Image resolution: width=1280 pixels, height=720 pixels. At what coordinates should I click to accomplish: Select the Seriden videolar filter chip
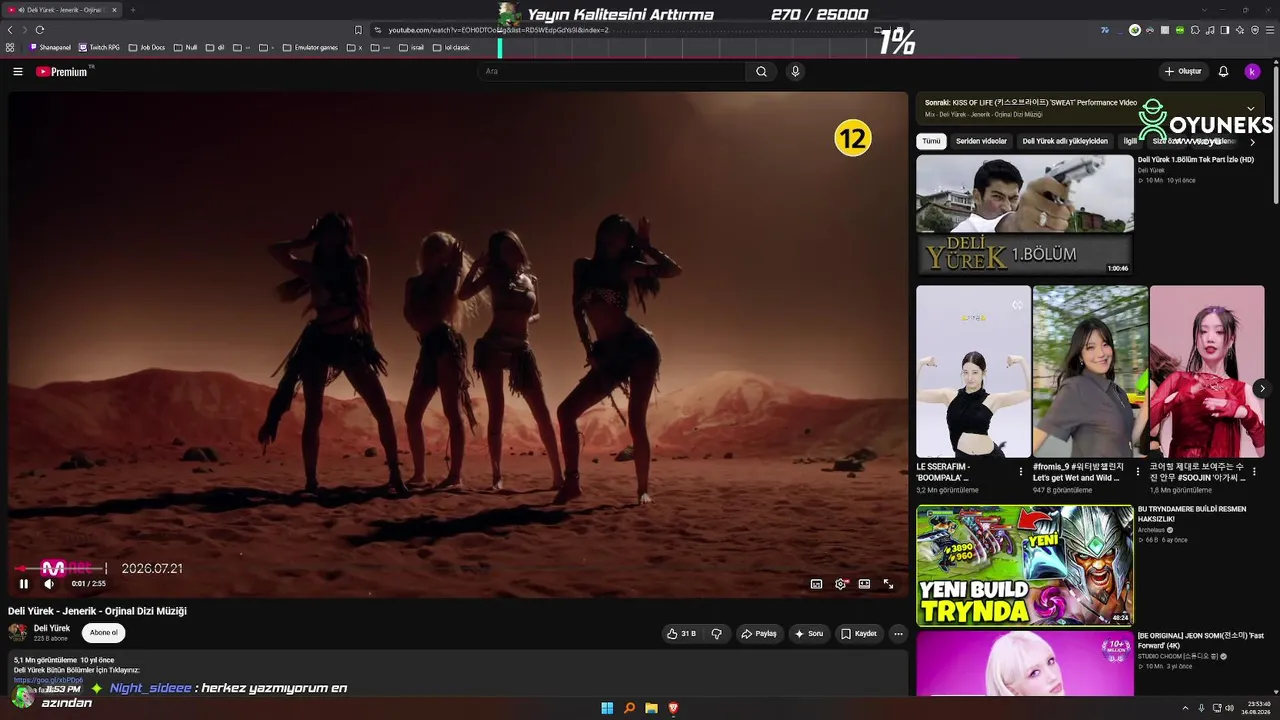[981, 142]
